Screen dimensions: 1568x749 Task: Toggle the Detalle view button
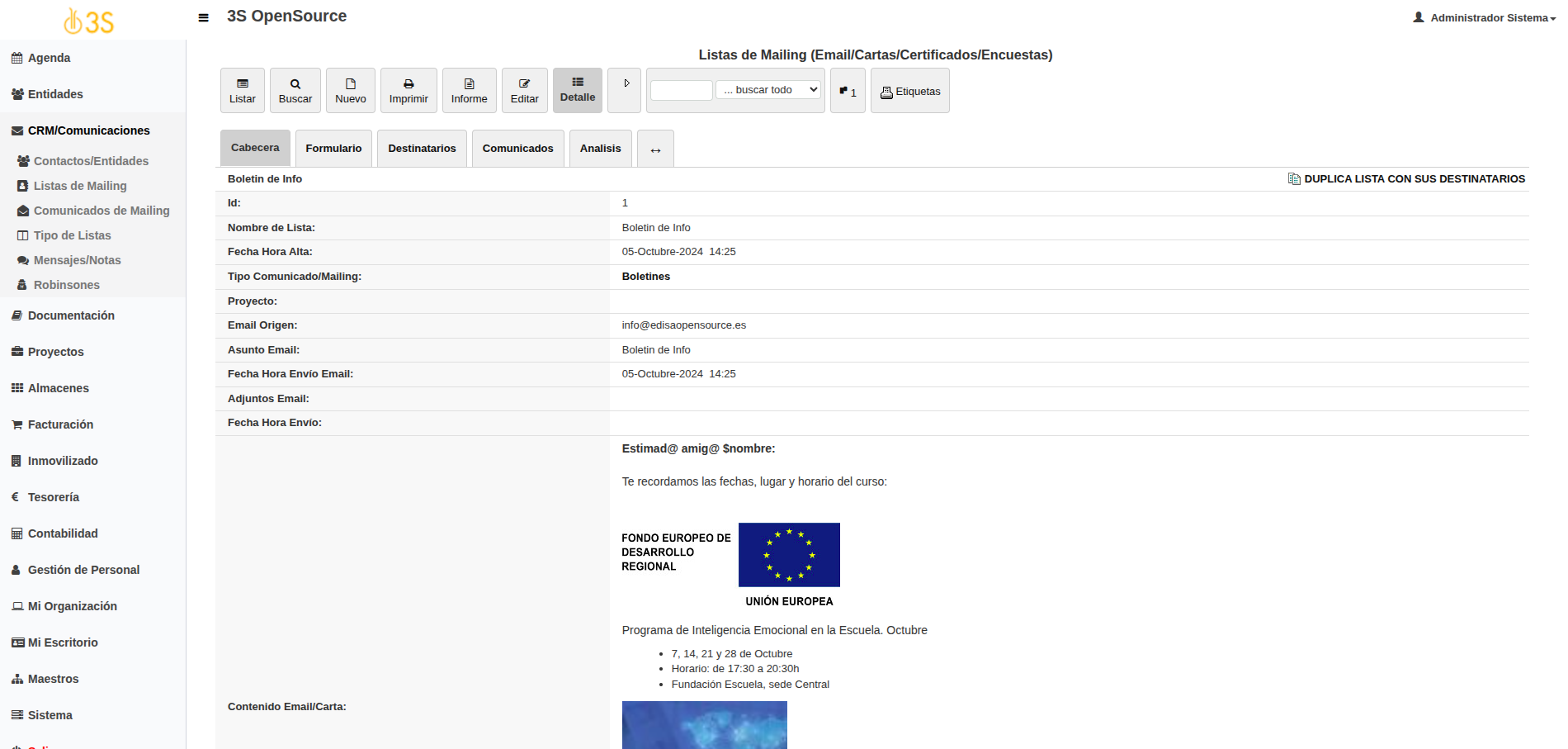click(577, 90)
